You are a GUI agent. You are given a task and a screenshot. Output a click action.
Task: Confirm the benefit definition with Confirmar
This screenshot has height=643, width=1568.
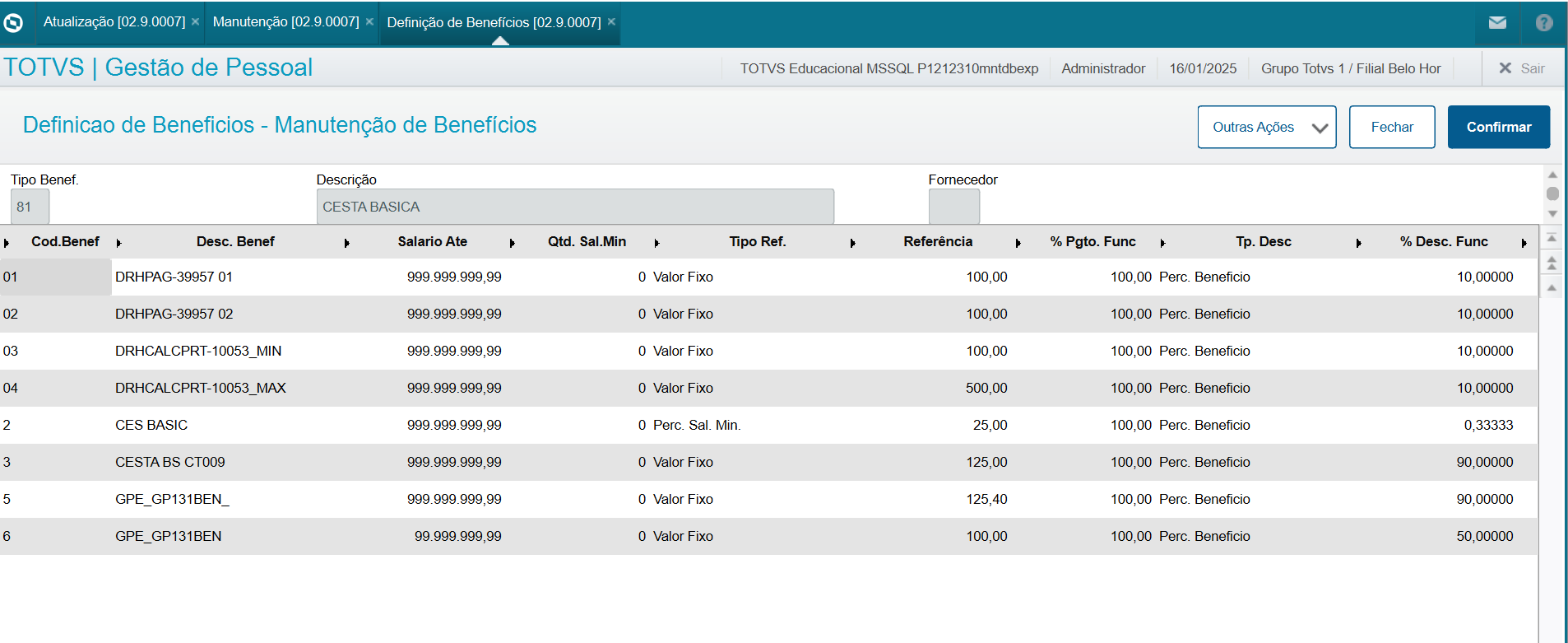(1499, 127)
